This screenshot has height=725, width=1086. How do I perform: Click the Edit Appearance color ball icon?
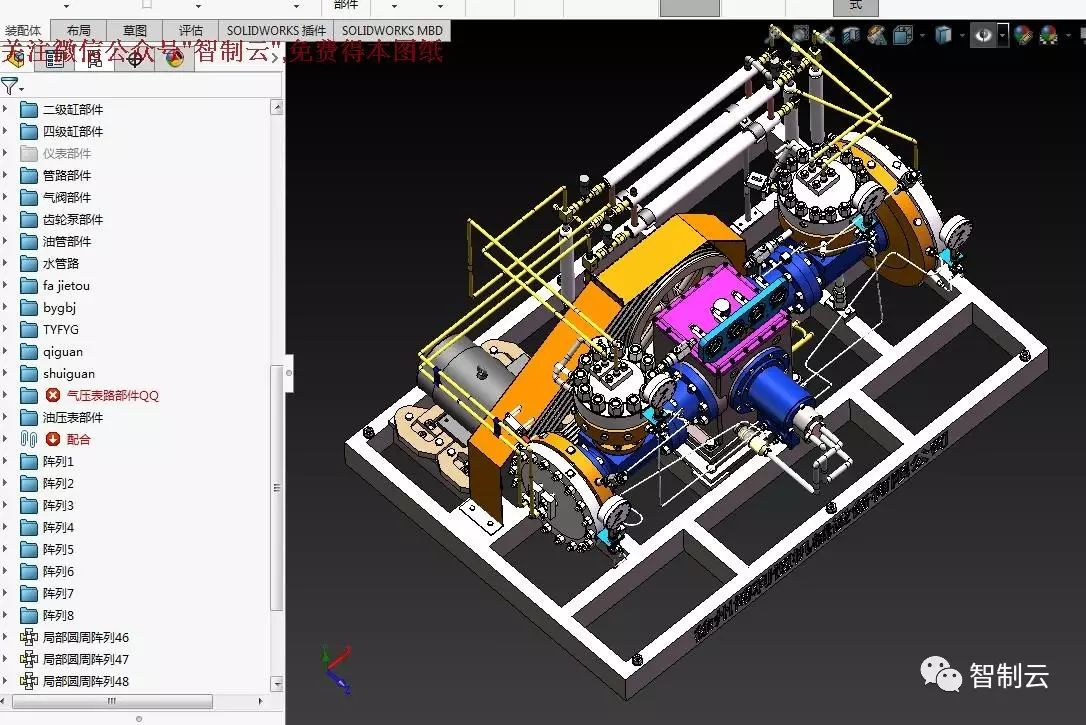[x=1022, y=35]
